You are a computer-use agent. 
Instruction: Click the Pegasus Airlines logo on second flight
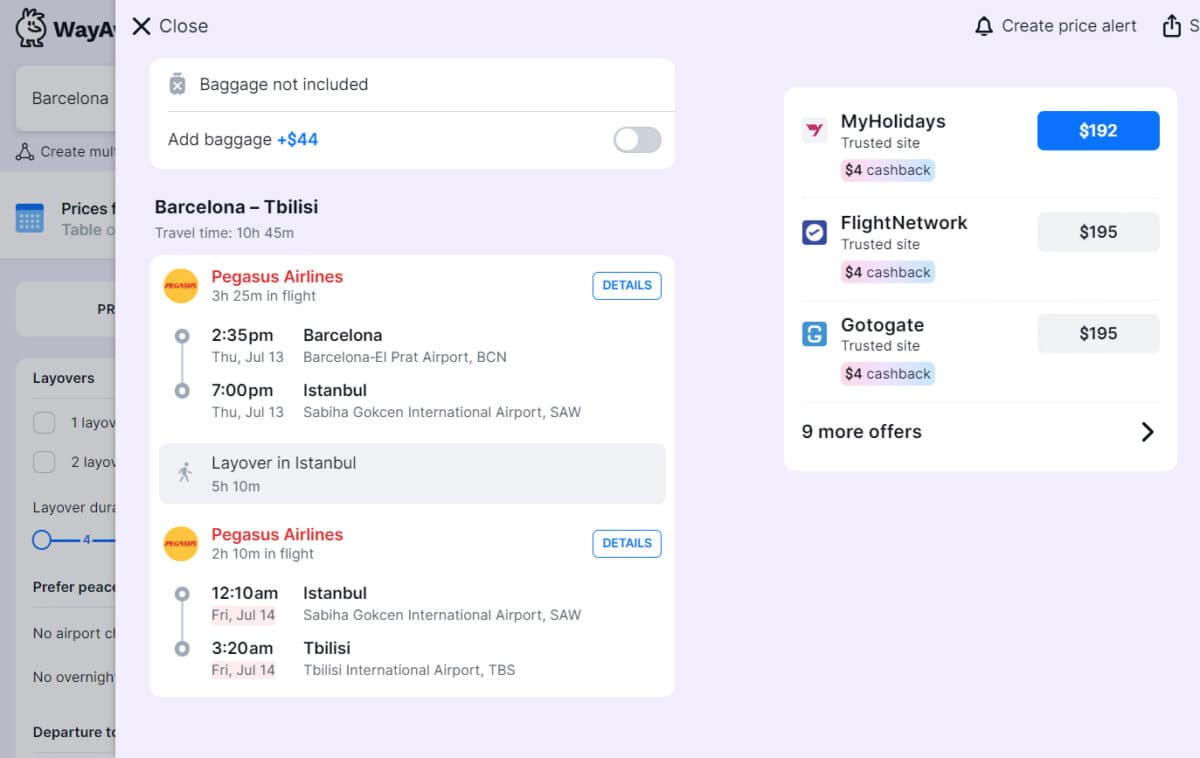coord(181,543)
